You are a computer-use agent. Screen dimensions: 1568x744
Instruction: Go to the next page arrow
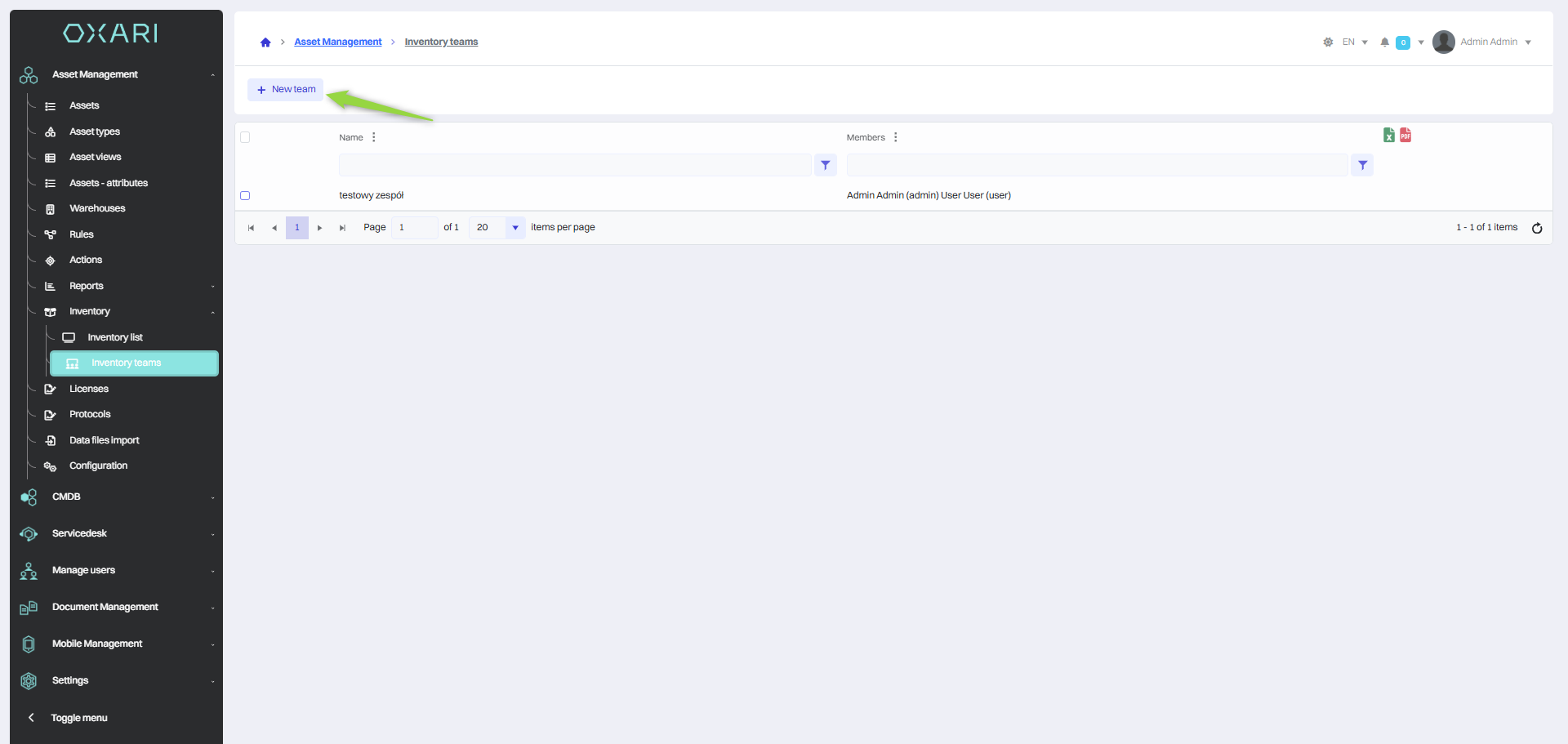tap(320, 228)
